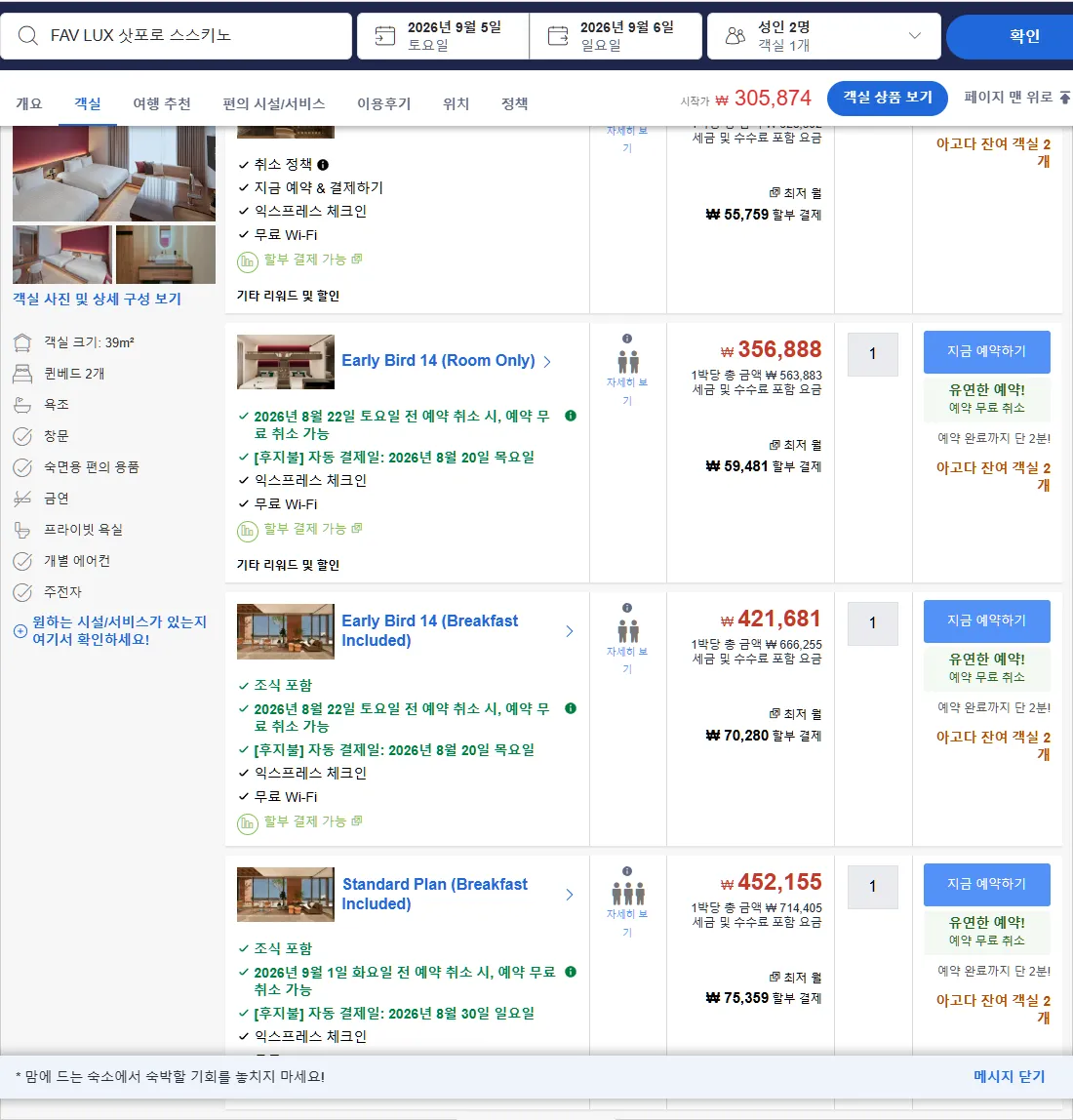Click 객실 상품 보기 button
The width and height of the screenshot is (1073, 1120).
click(x=888, y=98)
